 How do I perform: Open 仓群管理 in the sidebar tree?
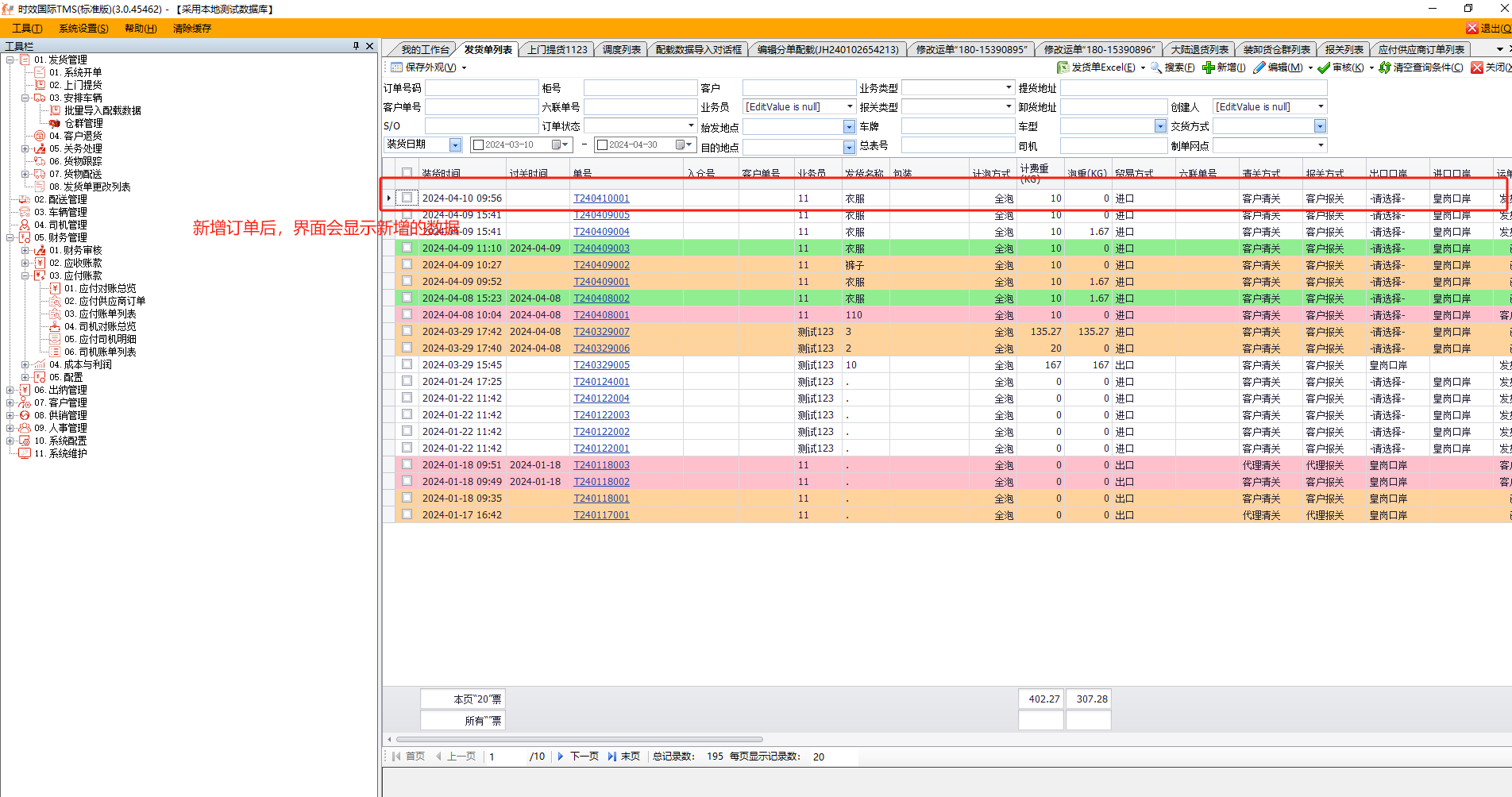point(83,123)
